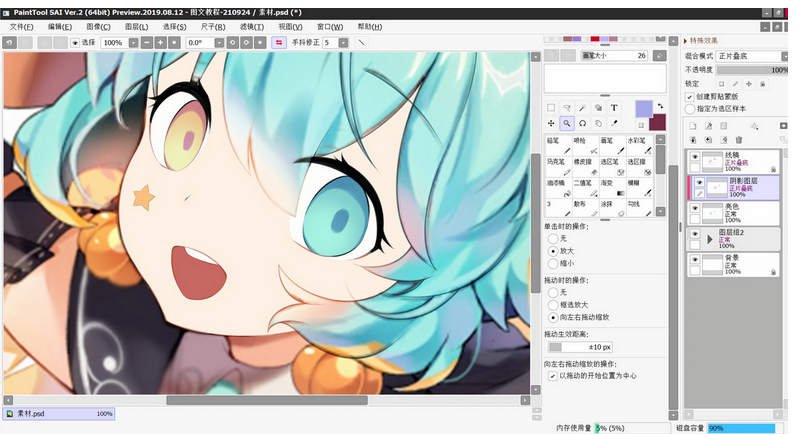Viewport: 801px width, 434px height.
Task: Click the red swatch in palette strip
Action: tap(595, 39)
